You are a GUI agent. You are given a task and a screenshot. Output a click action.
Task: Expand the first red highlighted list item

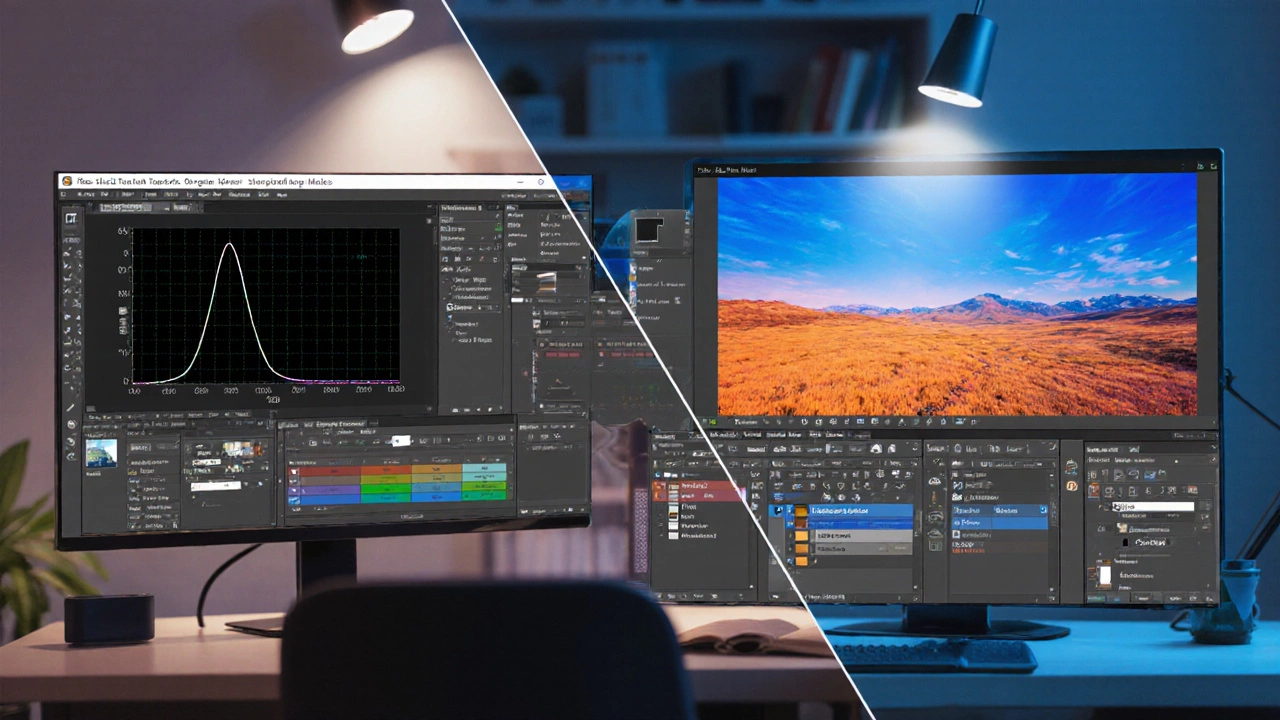click(660, 486)
